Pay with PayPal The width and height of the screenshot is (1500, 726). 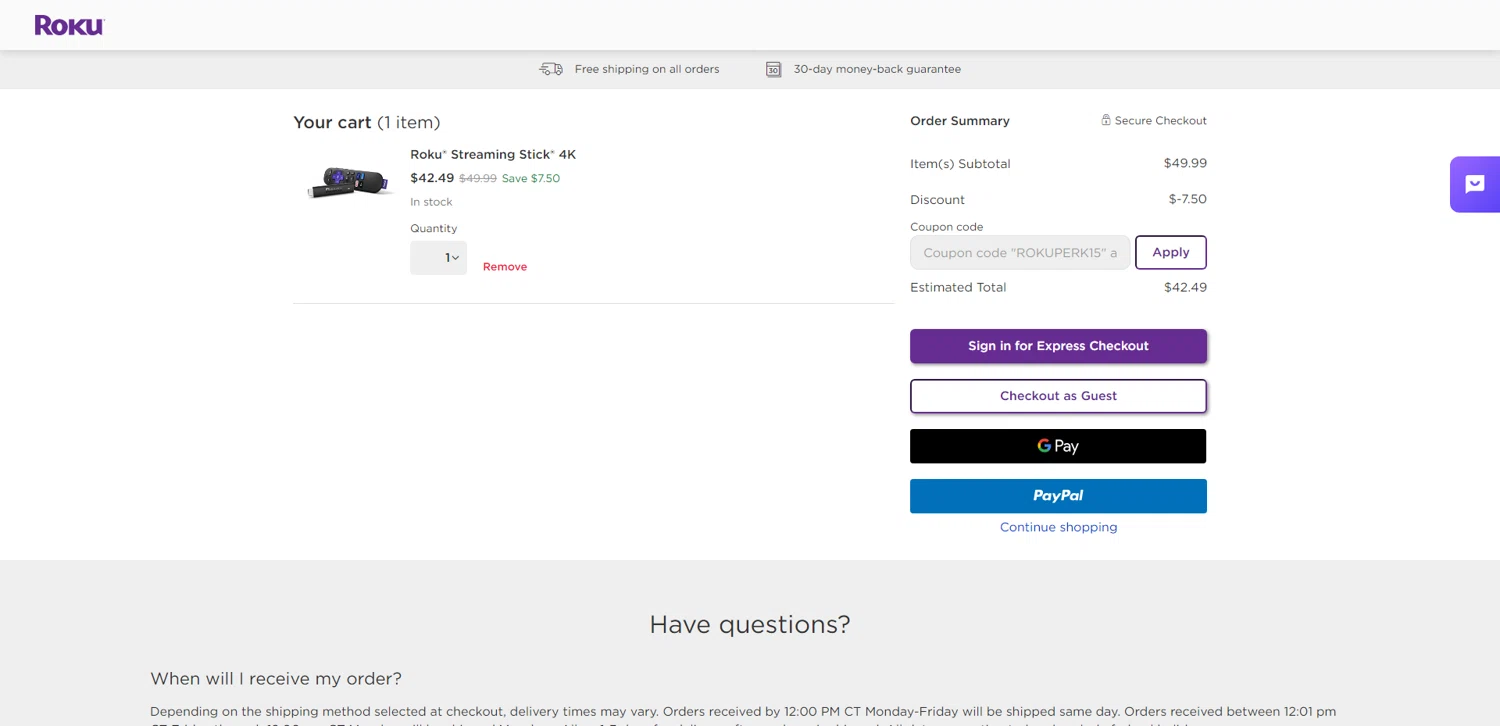(1058, 496)
